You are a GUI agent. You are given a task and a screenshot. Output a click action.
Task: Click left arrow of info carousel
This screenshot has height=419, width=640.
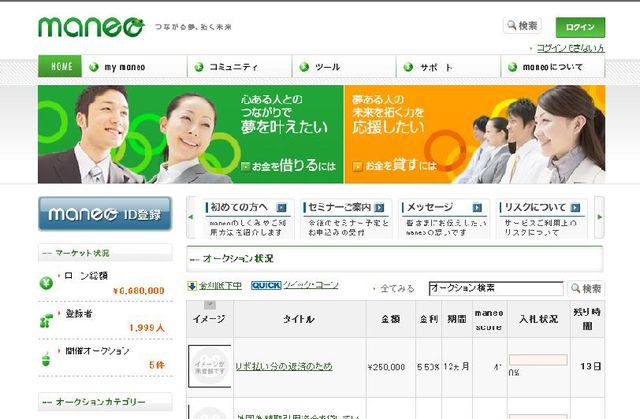tap(190, 217)
